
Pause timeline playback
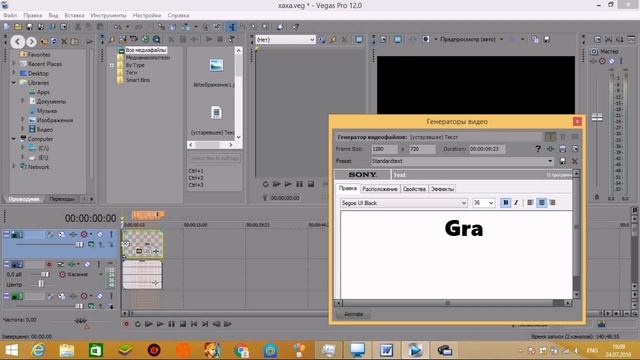(x=171, y=324)
